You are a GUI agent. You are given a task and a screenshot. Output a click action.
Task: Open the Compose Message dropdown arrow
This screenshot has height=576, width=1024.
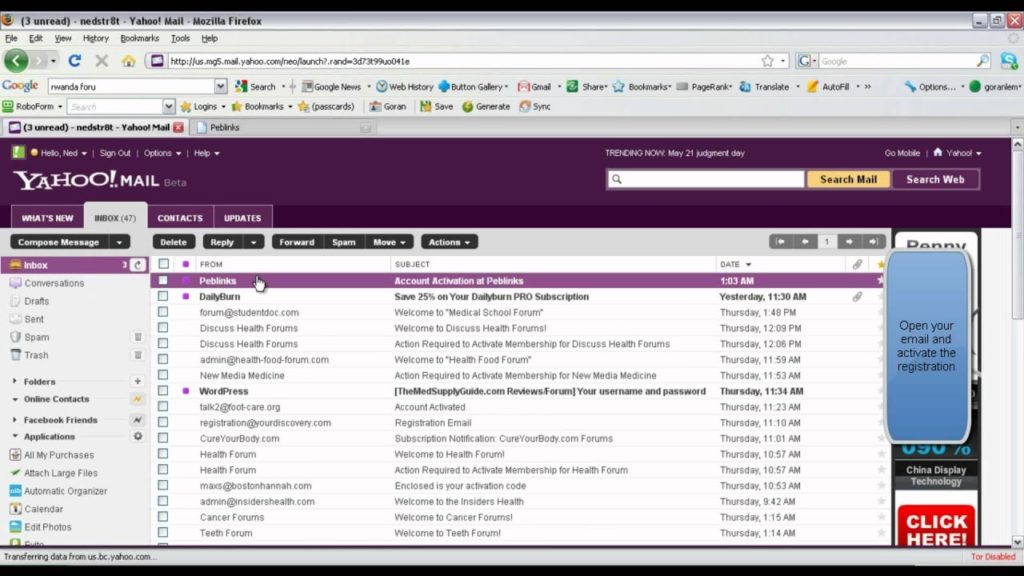120,242
